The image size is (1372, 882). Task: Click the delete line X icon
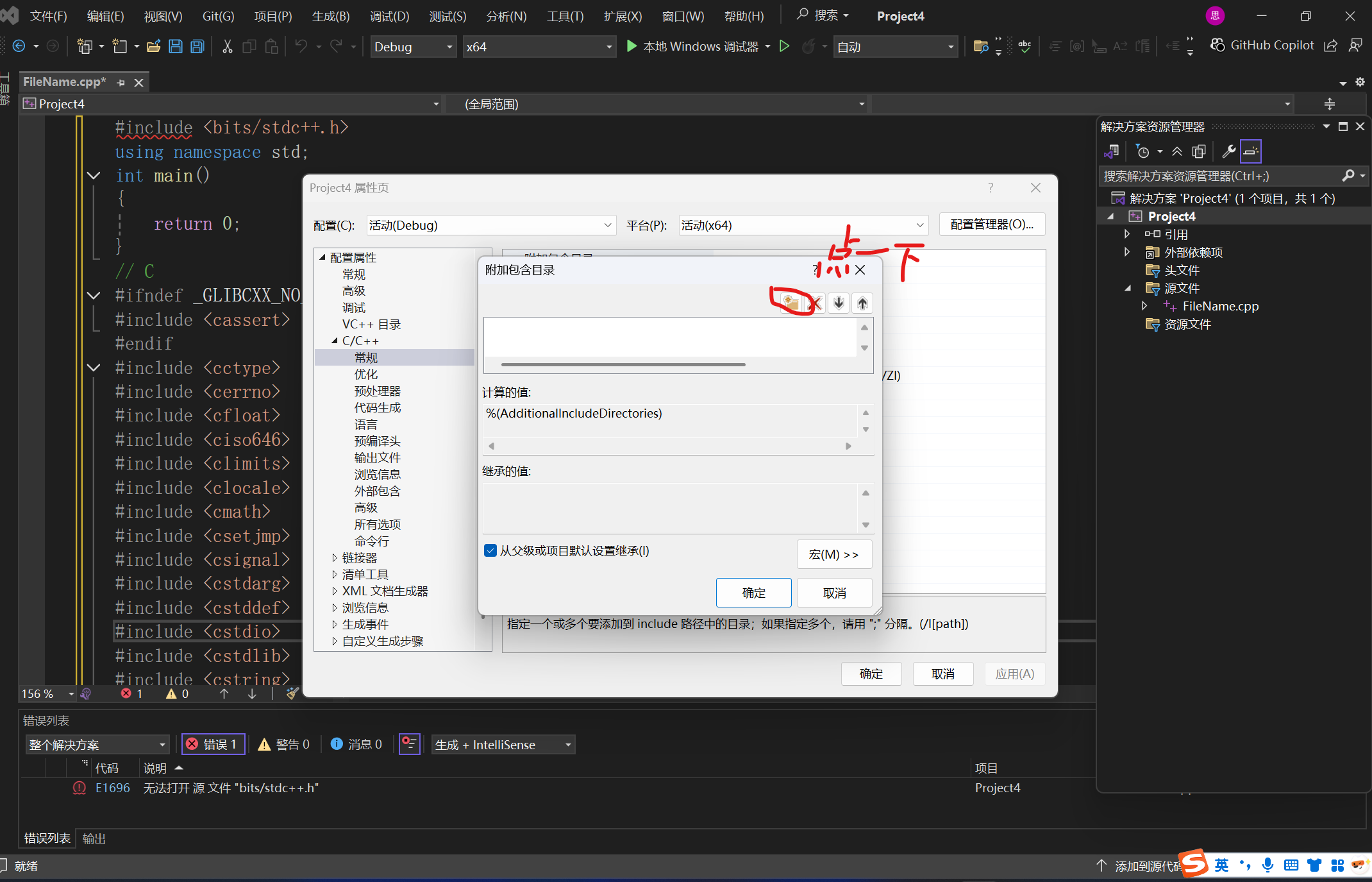pyautogui.click(x=816, y=303)
